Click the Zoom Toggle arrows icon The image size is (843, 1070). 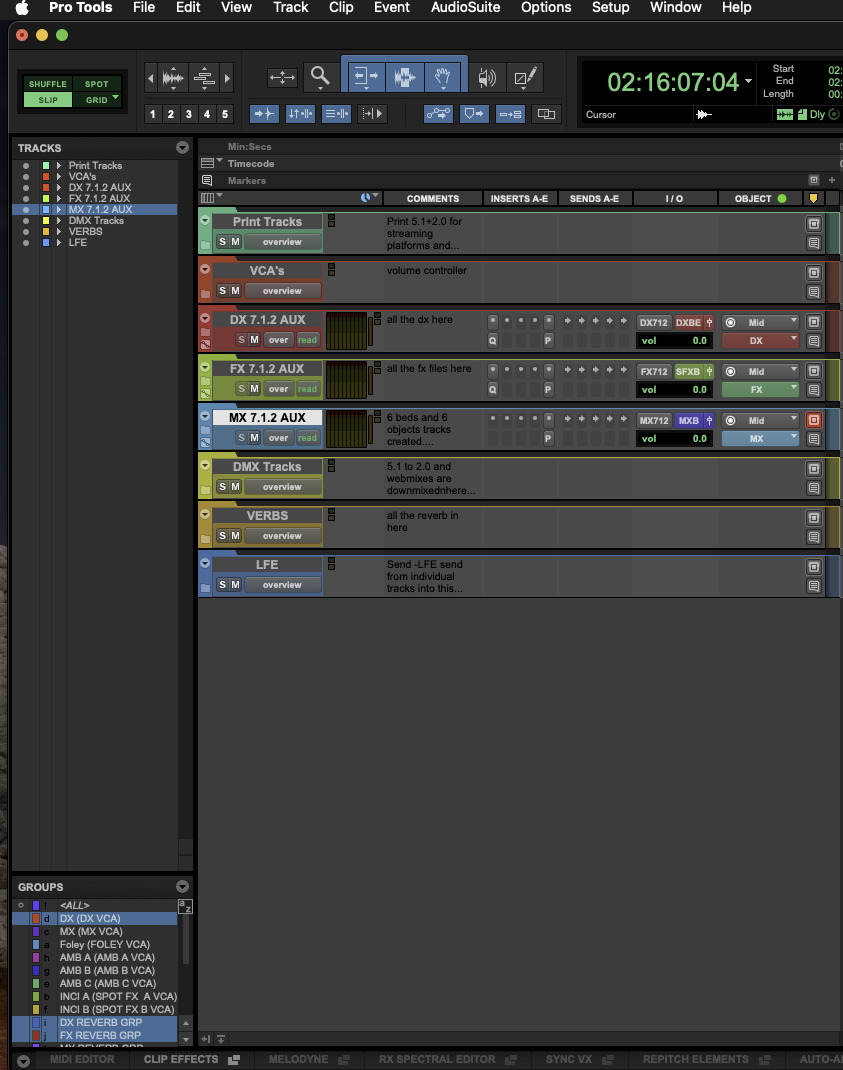tap(282, 77)
